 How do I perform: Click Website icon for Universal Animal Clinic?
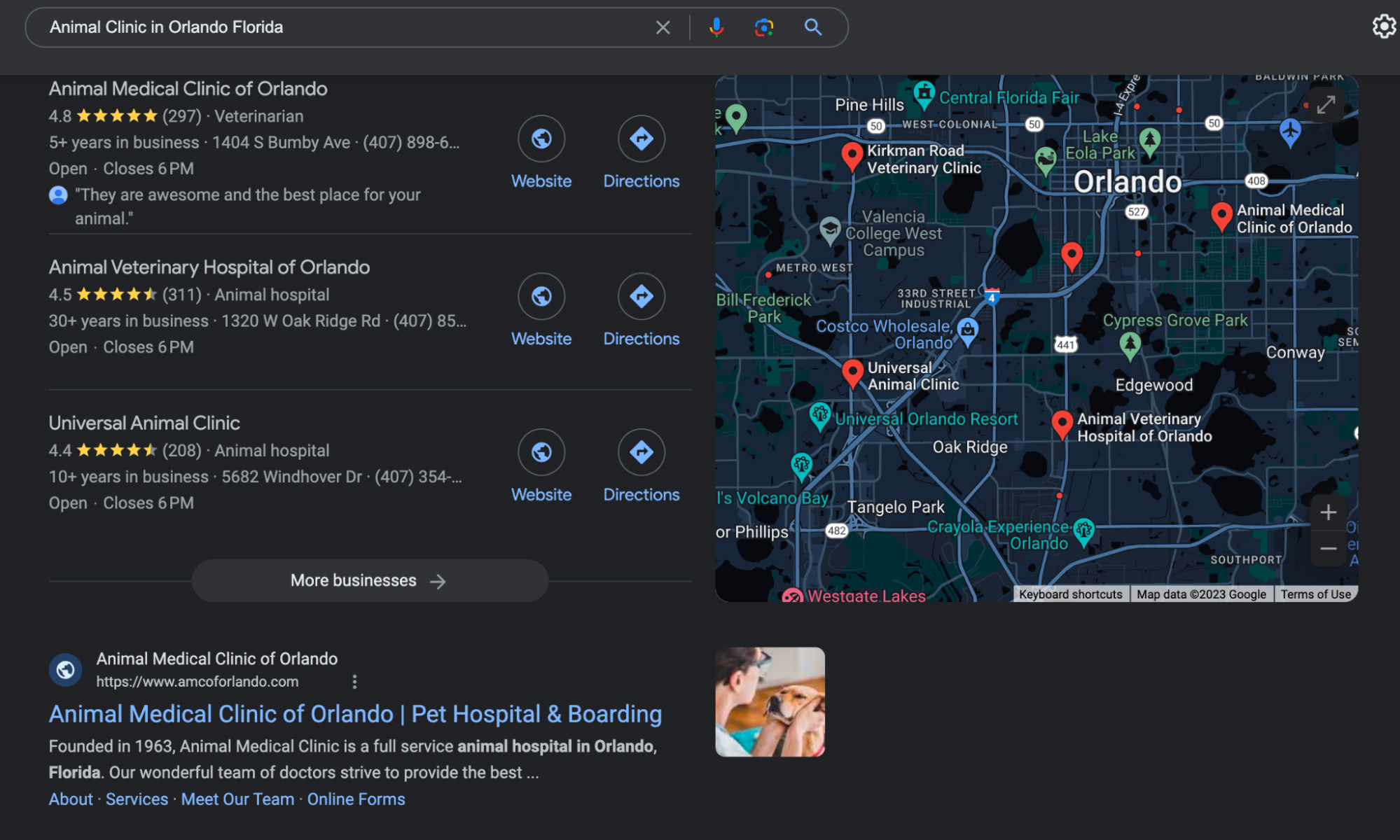tap(541, 451)
